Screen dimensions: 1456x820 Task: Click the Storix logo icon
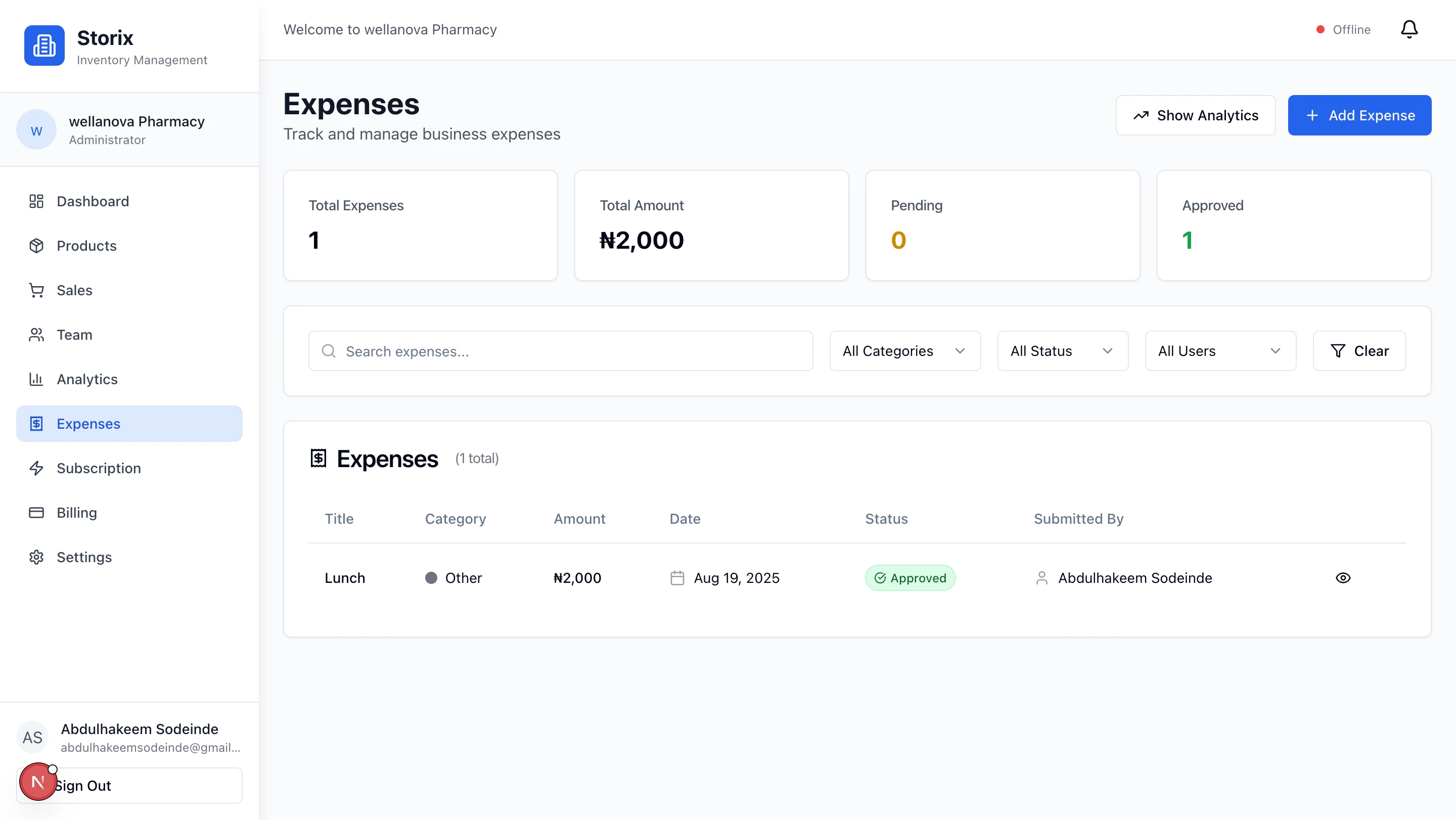pyautogui.click(x=44, y=45)
